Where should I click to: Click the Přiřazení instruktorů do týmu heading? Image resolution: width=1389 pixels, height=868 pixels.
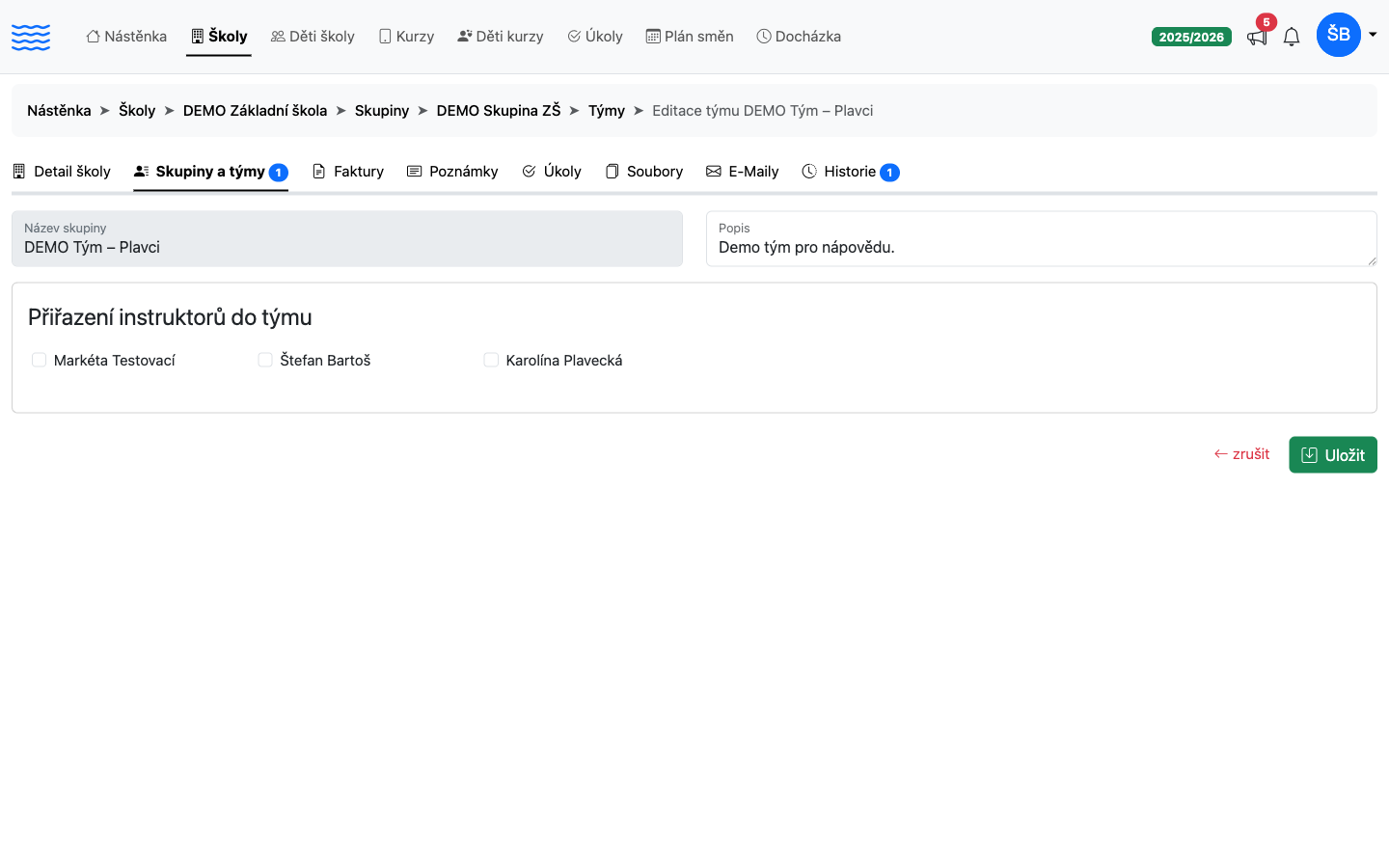(x=170, y=317)
